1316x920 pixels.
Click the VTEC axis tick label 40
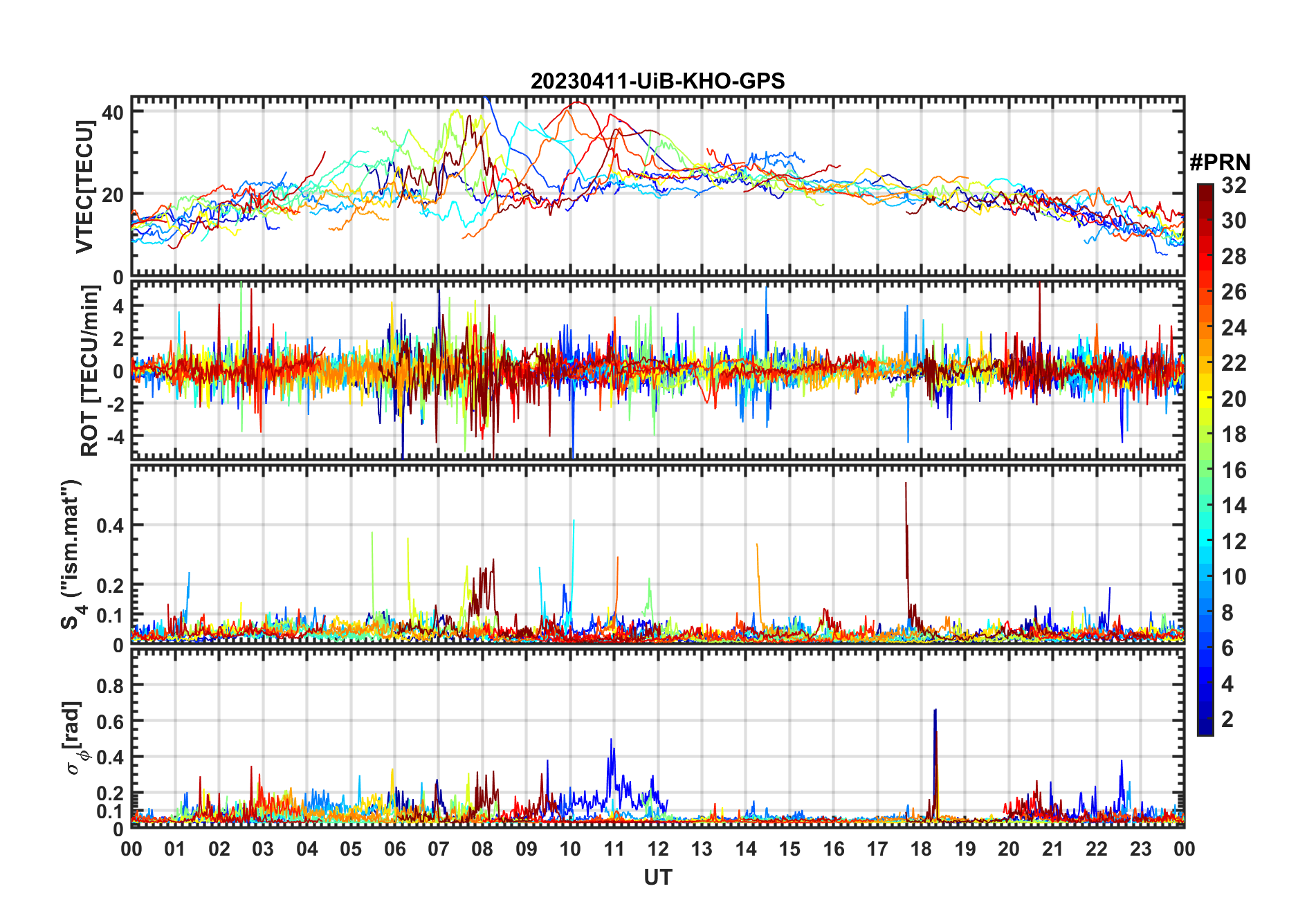pyautogui.click(x=113, y=112)
